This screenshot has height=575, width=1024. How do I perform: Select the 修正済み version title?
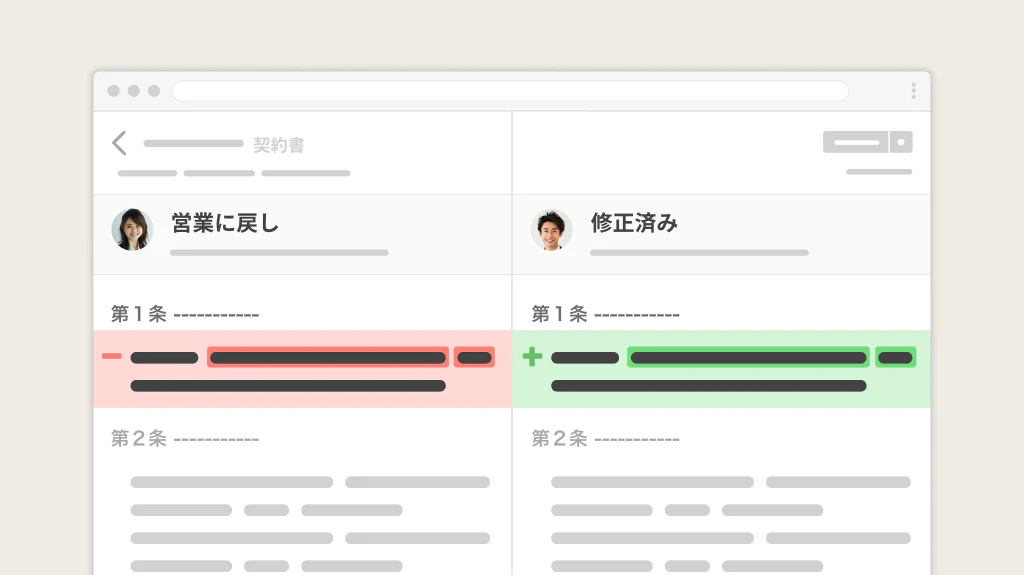click(x=634, y=224)
